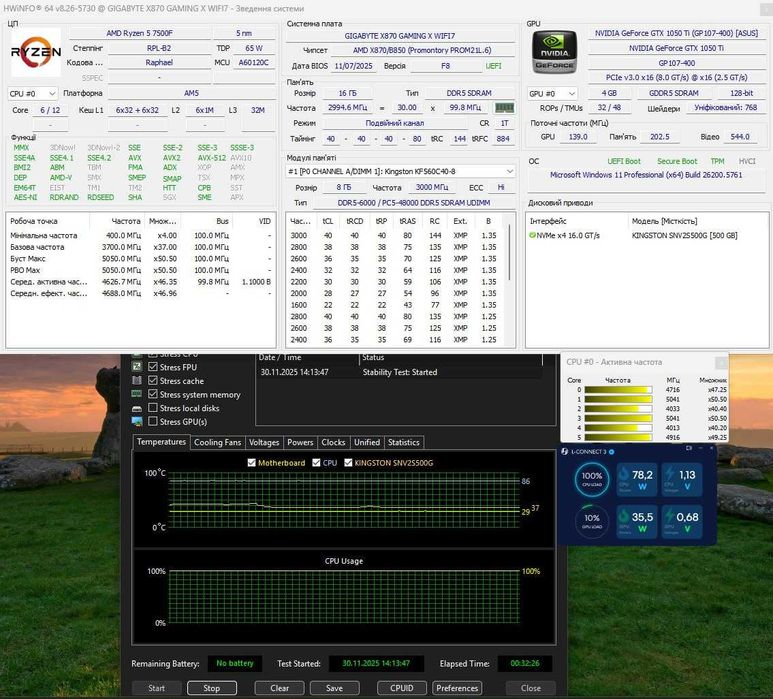Click the flame icon in the 35,5 W tile

click(x=624, y=516)
